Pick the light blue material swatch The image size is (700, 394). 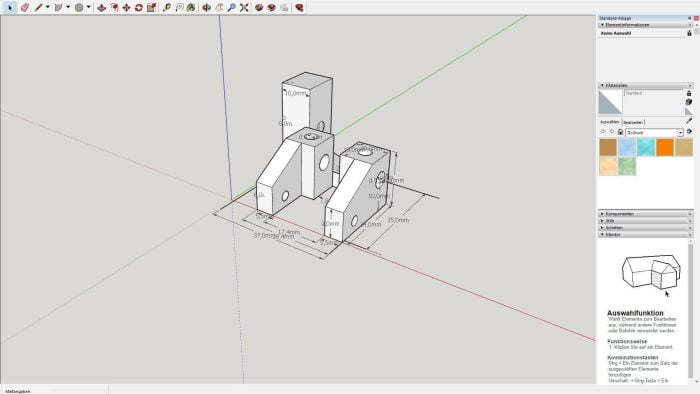click(627, 147)
